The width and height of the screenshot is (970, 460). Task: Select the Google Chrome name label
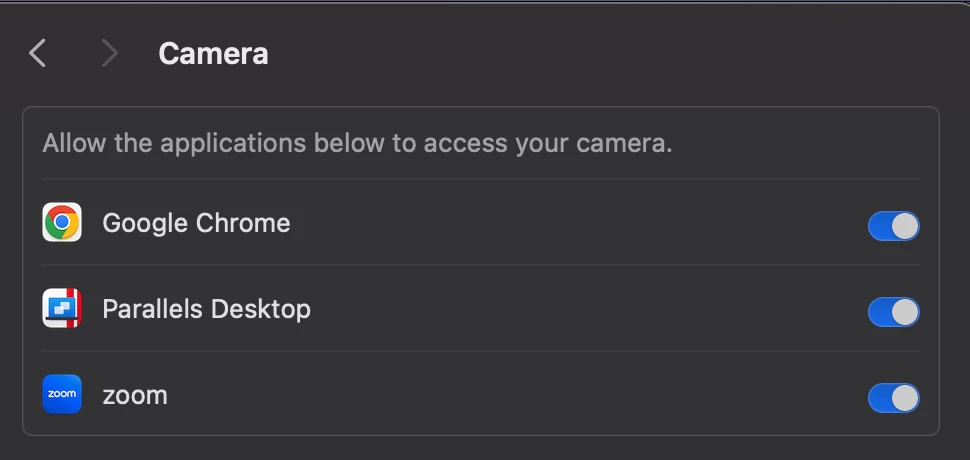(x=196, y=223)
